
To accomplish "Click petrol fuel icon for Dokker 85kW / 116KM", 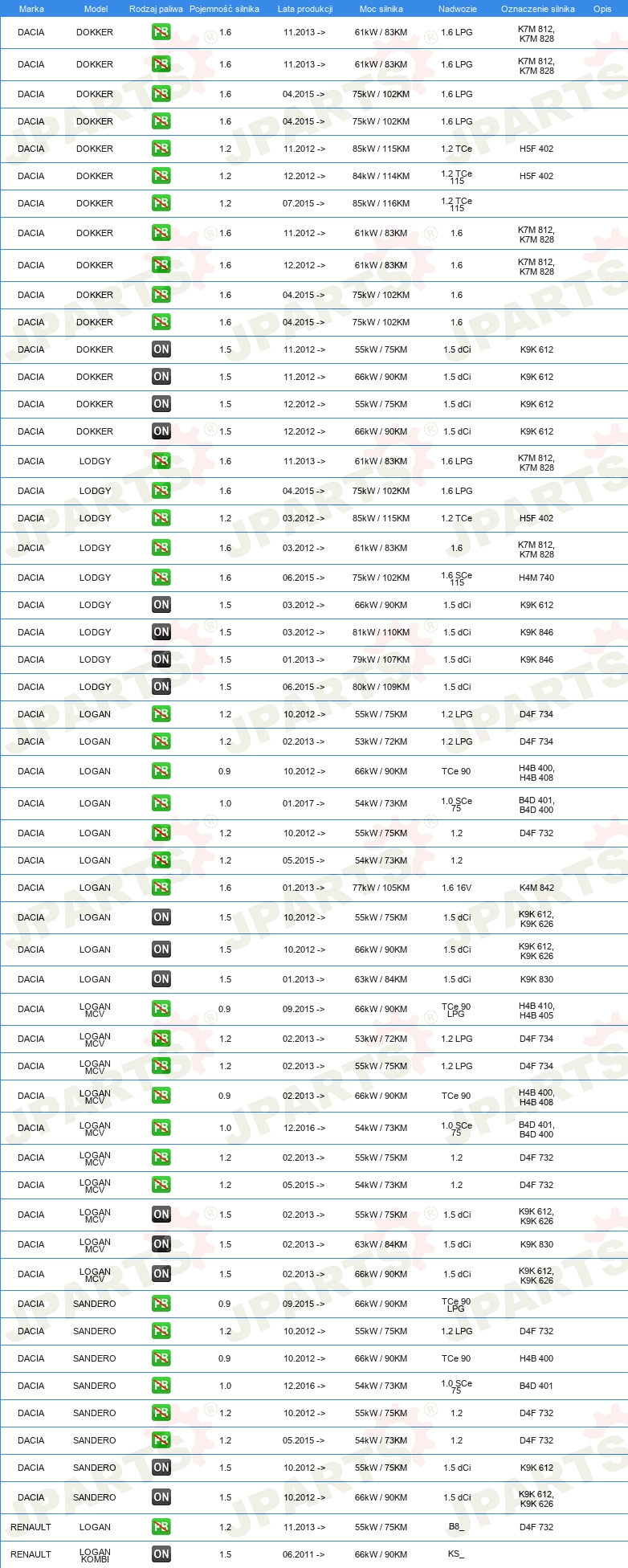I will click(161, 203).
